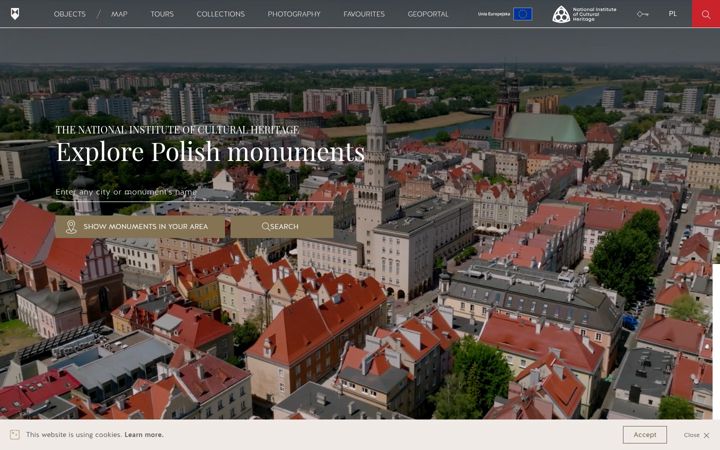Viewport: 720px width, 450px height.
Task: Open the Objects menu item
Action: tap(69, 14)
